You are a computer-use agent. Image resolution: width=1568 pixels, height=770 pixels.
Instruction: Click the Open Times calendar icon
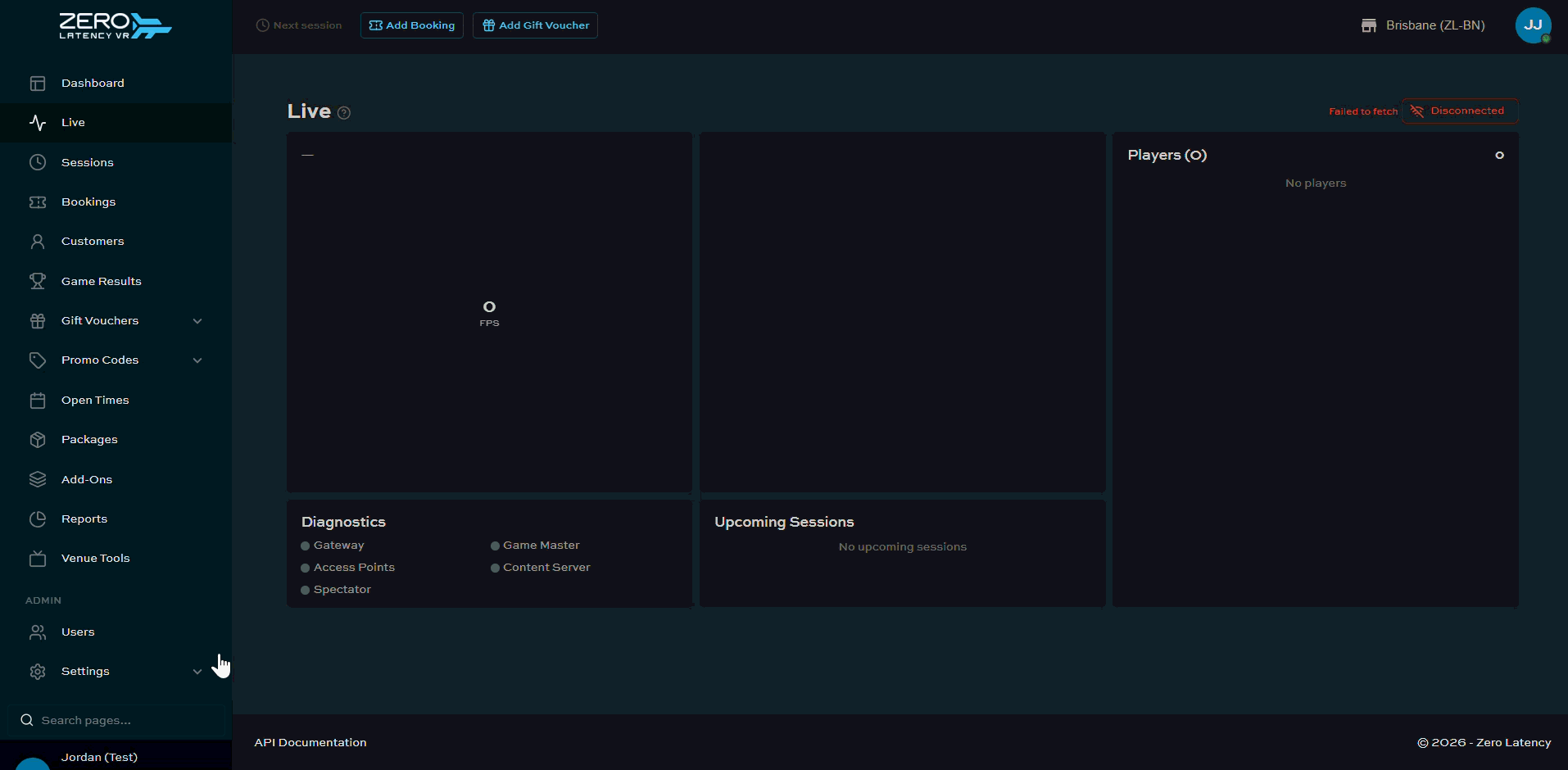38,401
